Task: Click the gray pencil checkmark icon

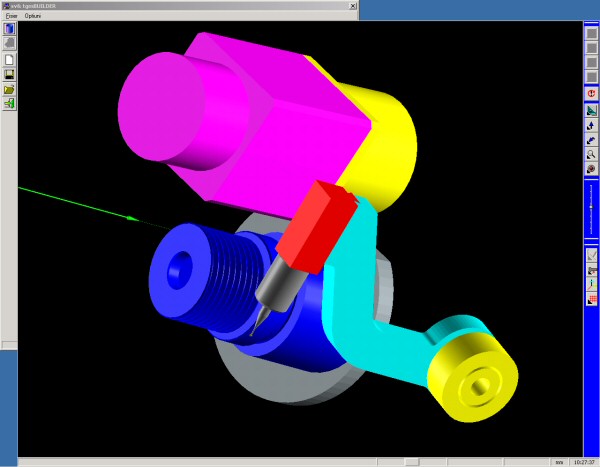Action: click(x=592, y=255)
